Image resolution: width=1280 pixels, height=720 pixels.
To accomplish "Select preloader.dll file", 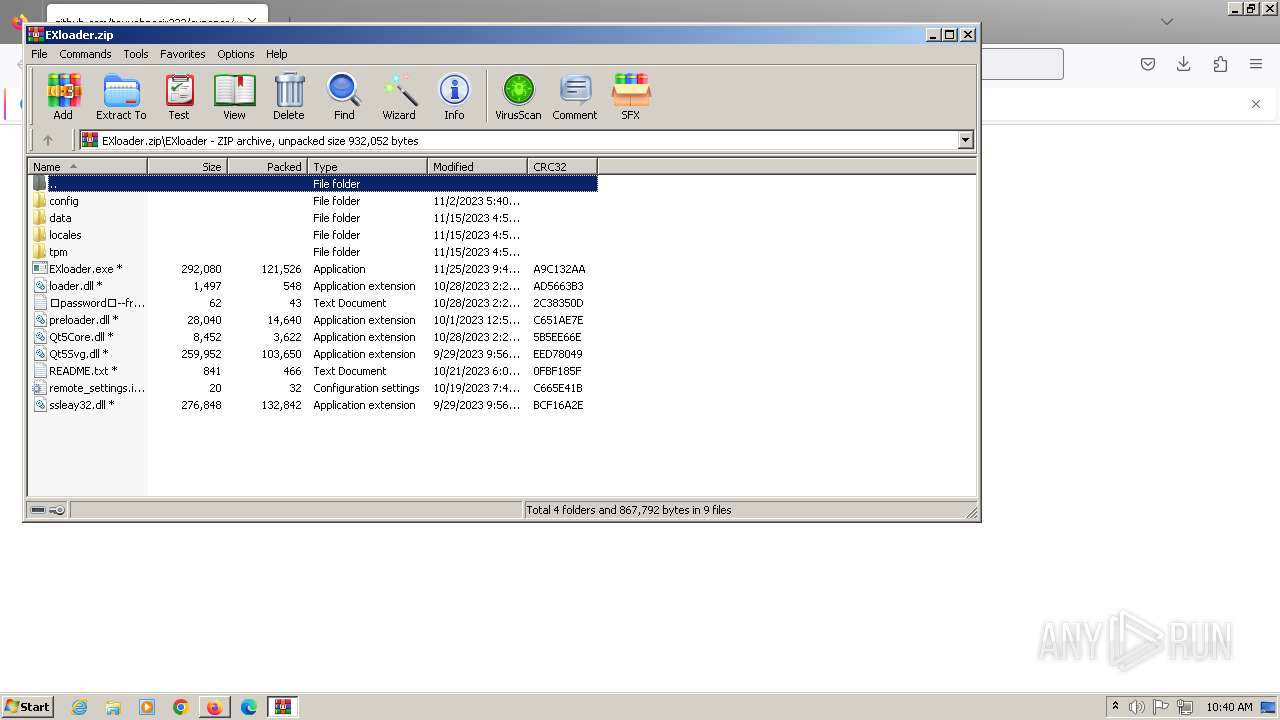I will 313,320.
